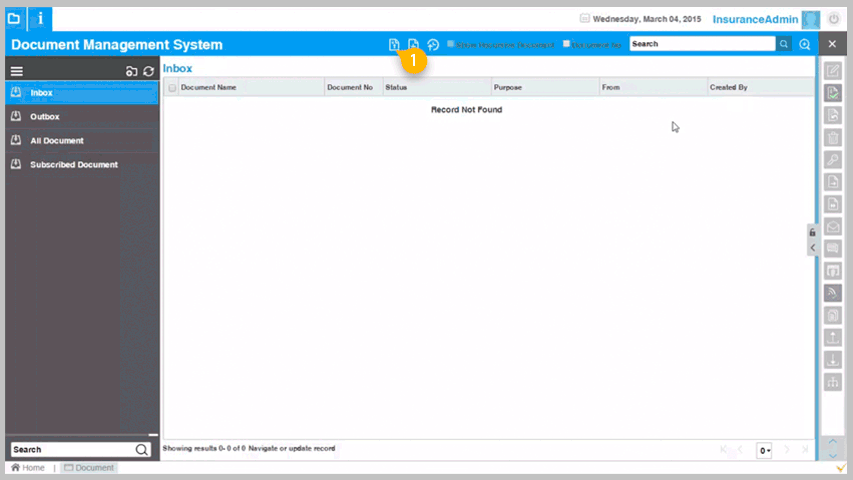This screenshot has width=853, height=480.
Task: Click the key icon in right toolbar
Action: tap(833, 160)
